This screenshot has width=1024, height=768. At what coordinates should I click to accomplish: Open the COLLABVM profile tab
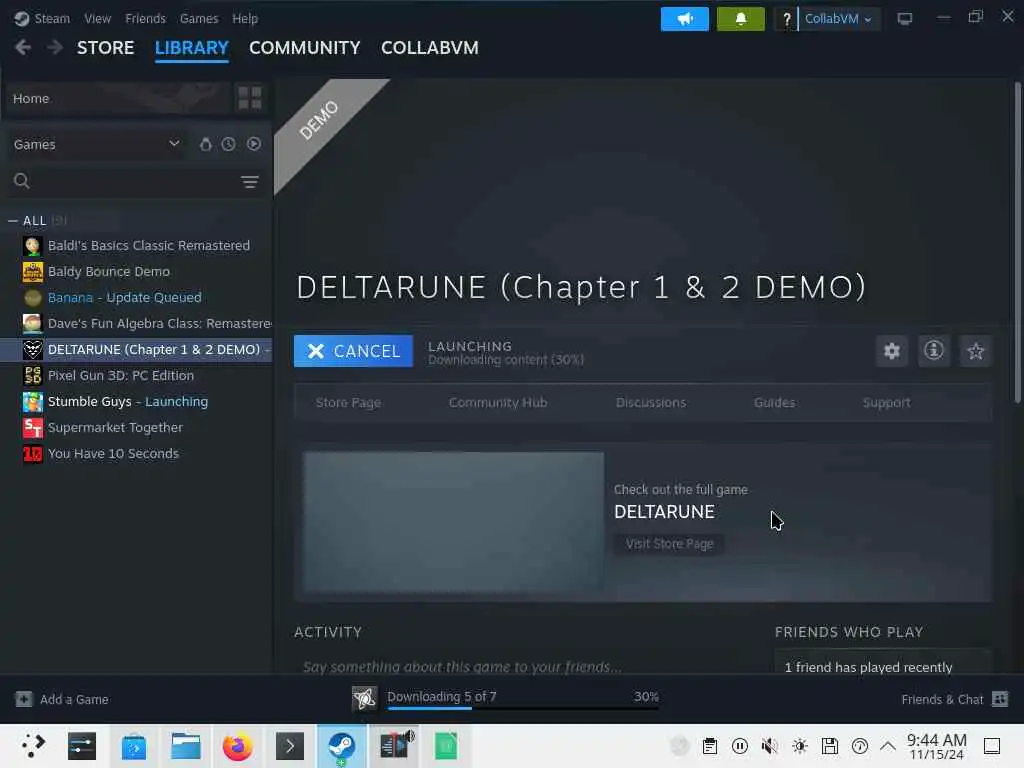tap(430, 48)
